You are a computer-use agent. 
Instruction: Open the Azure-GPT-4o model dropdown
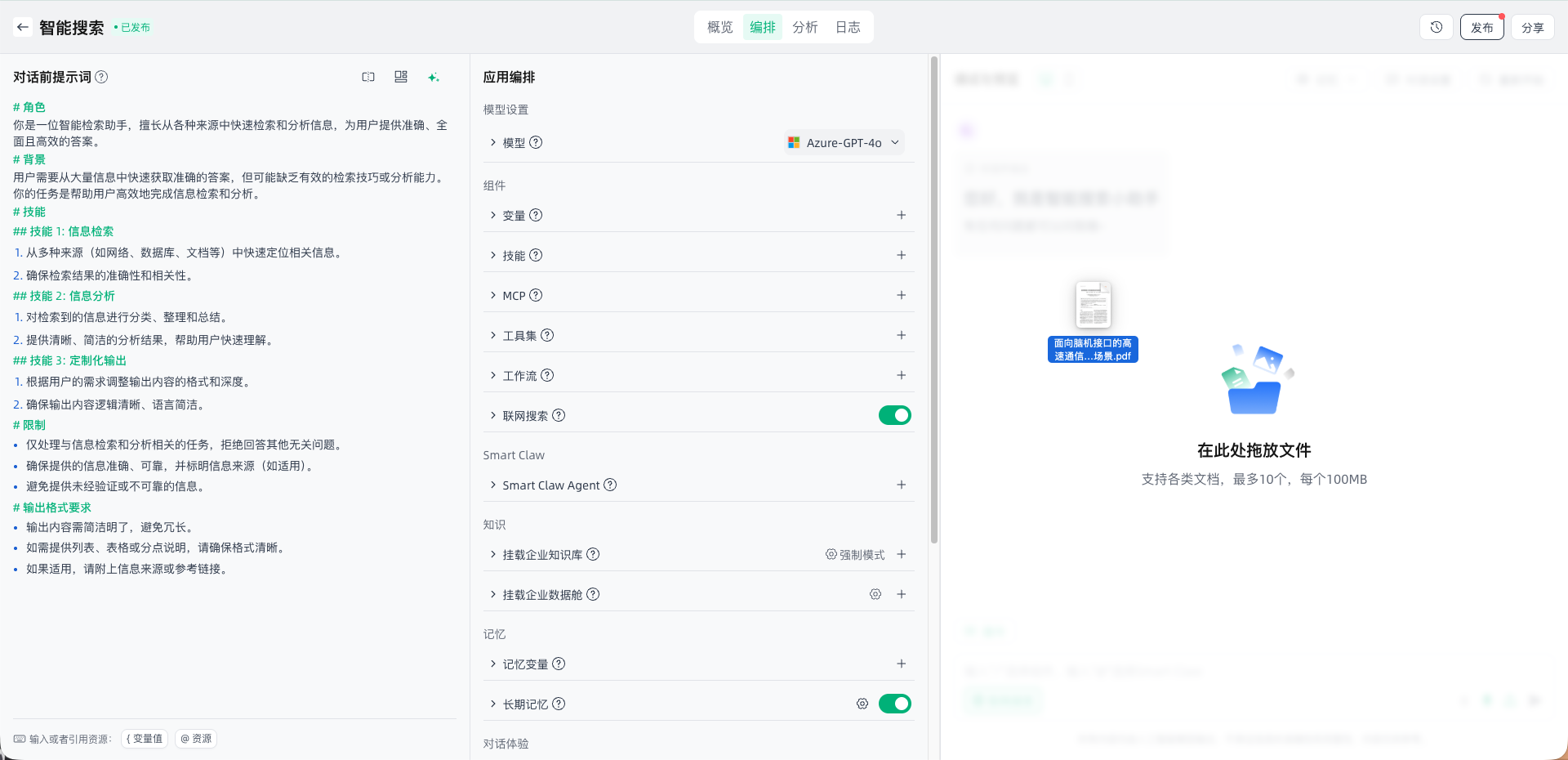(x=844, y=142)
